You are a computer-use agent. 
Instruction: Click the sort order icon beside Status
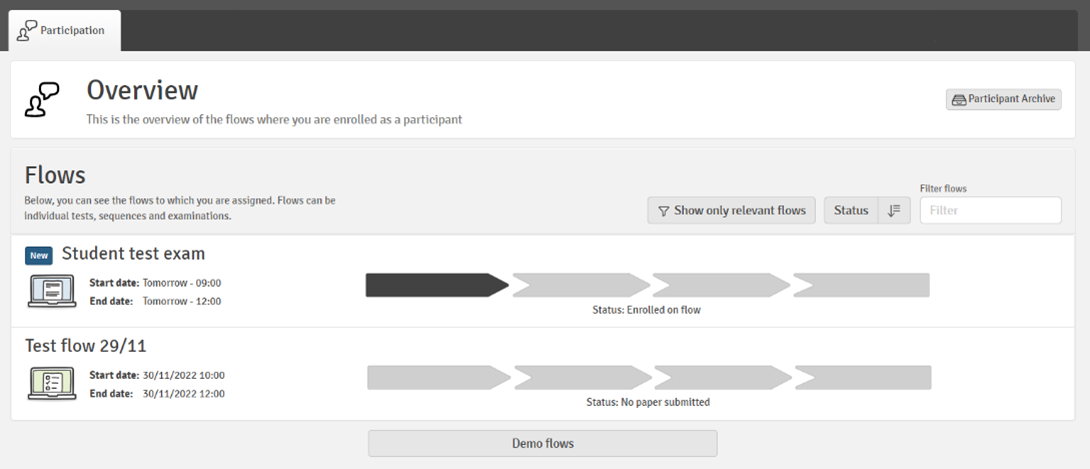894,211
